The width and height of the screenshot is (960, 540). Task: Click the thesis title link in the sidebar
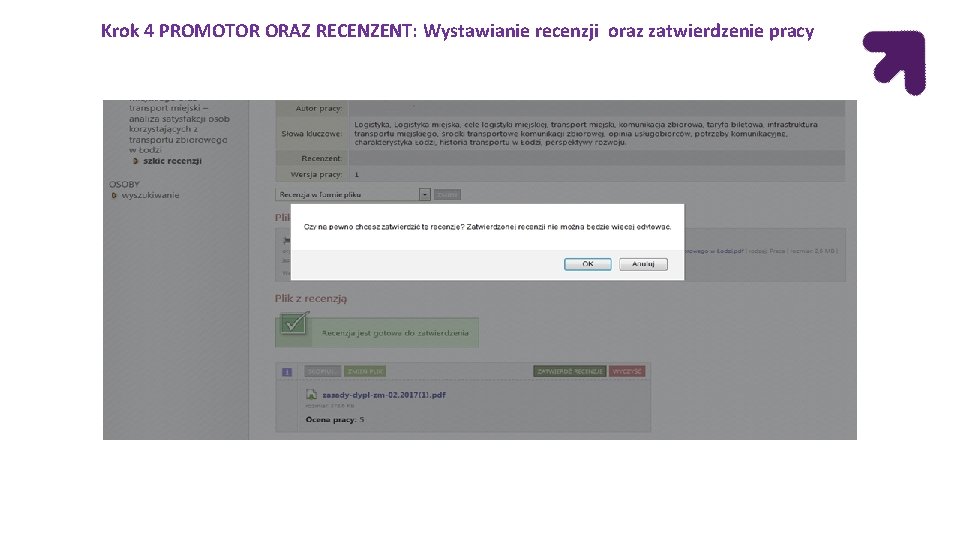point(178,125)
